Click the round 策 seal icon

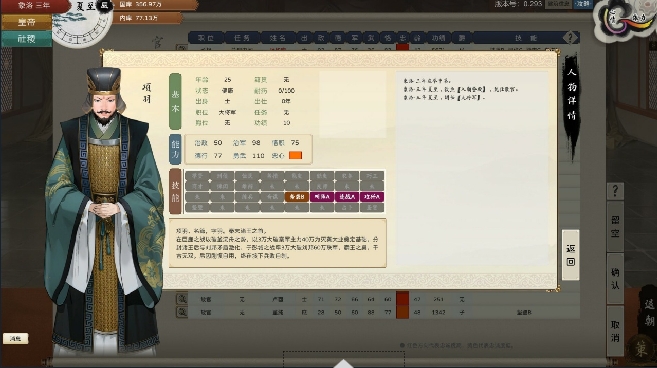pos(640,349)
